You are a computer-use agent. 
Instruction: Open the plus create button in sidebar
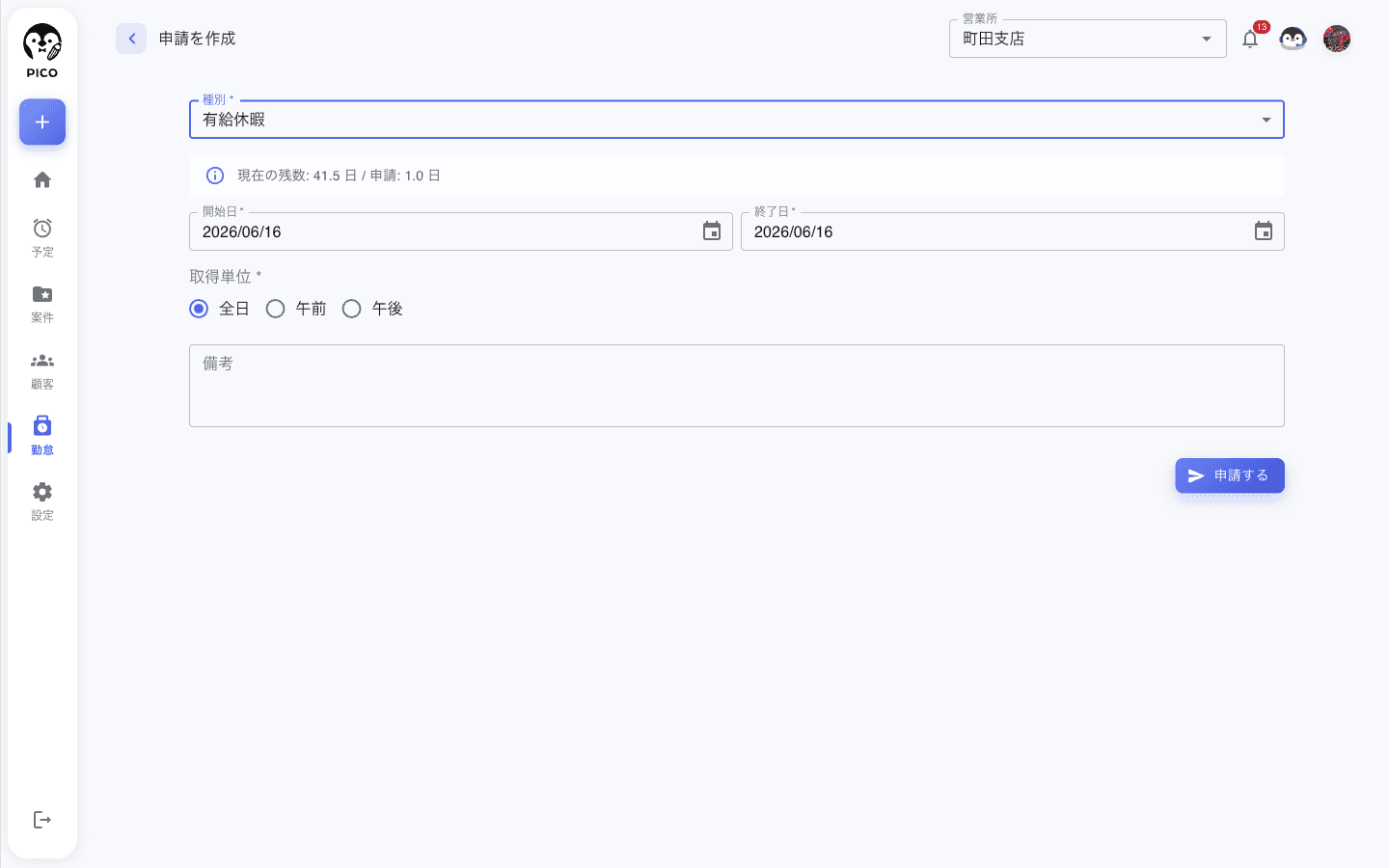[x=42, y=122]
